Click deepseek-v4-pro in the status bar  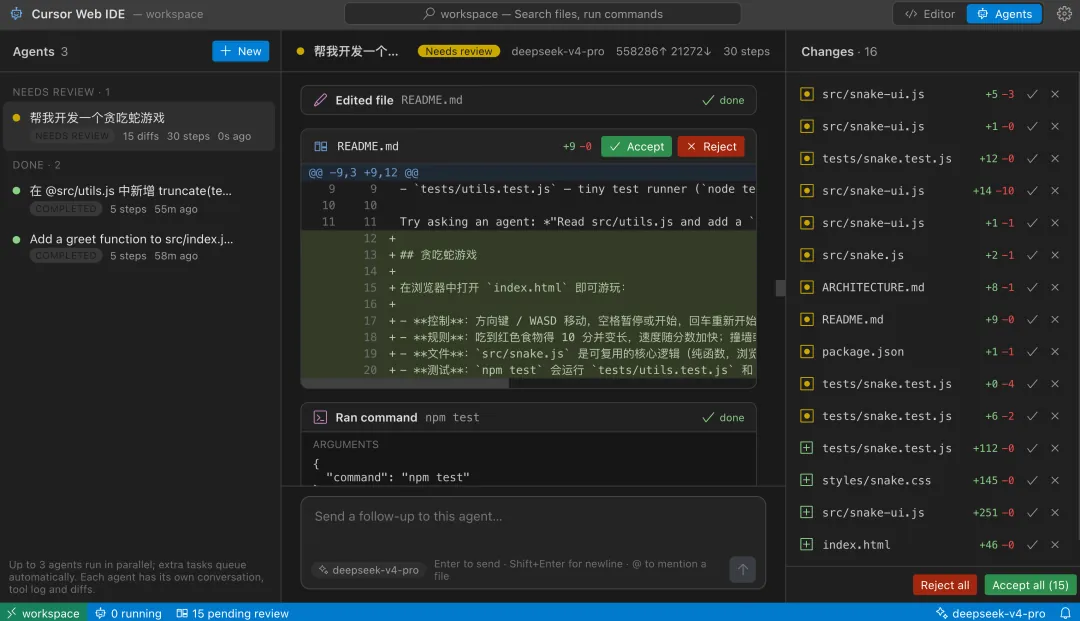click(990, 613)
